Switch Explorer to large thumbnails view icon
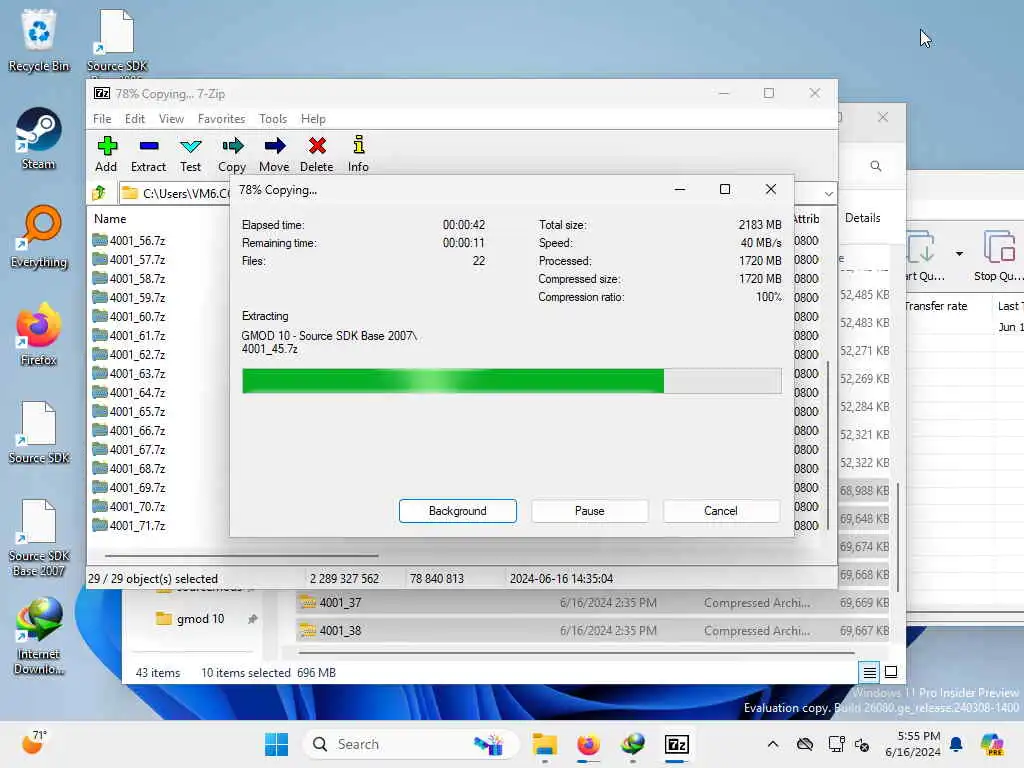 (x=891, y=672)
